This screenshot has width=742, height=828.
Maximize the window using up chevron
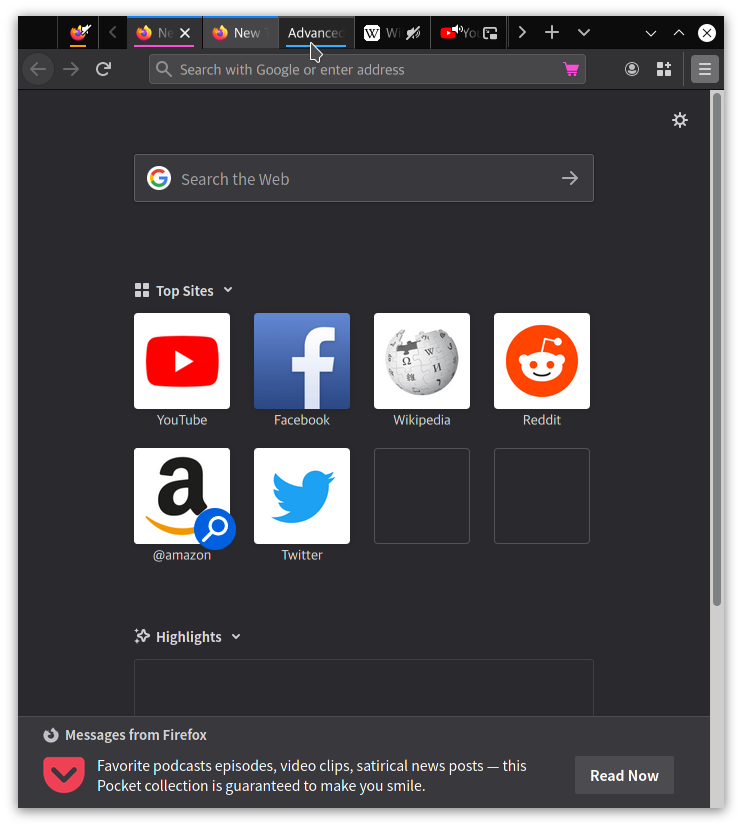pyautogui.click(x=679, y=33)
